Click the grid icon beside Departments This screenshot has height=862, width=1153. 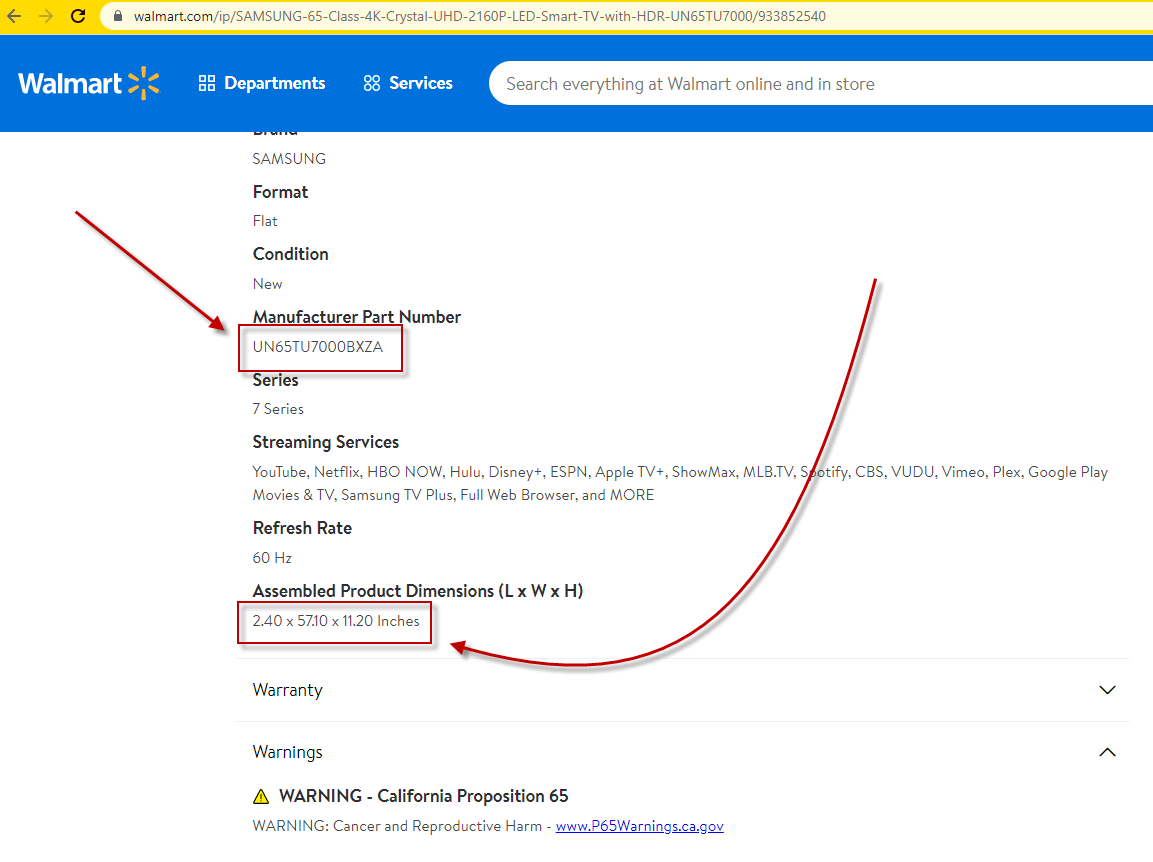(207, 84)
